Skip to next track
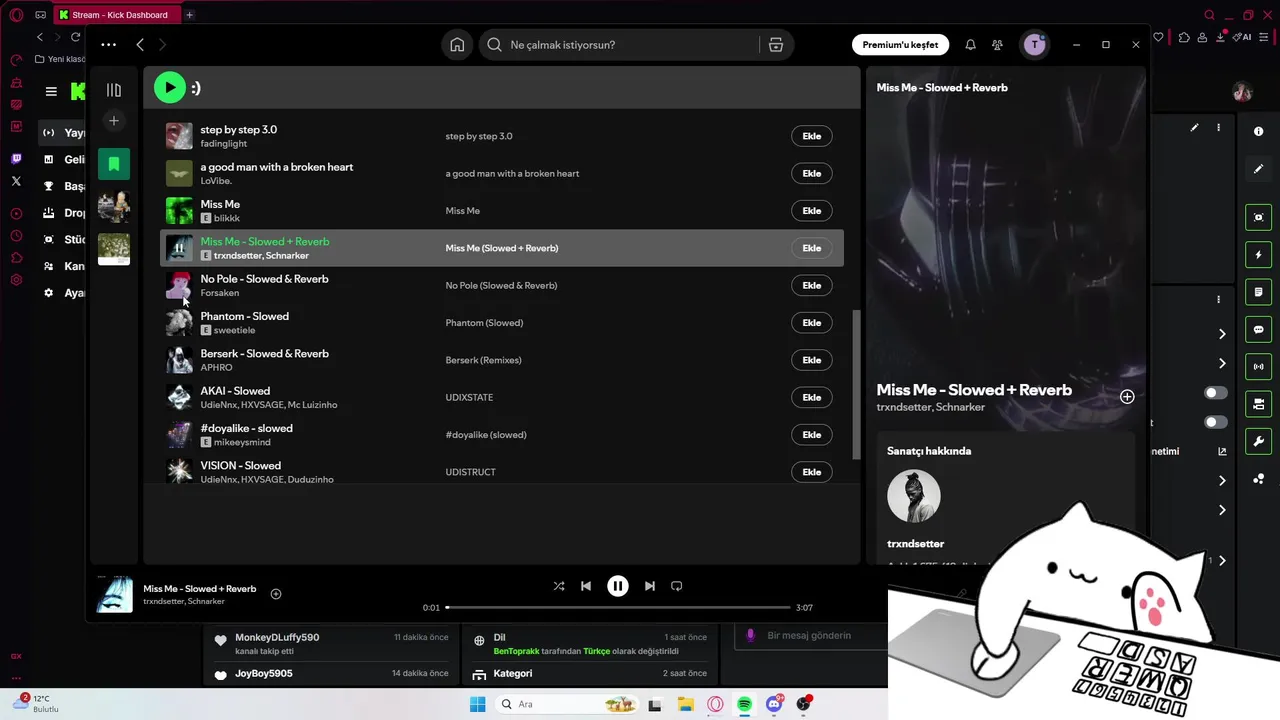Image resolution: width=1280 pixels, height=720 pixels. 650,586
